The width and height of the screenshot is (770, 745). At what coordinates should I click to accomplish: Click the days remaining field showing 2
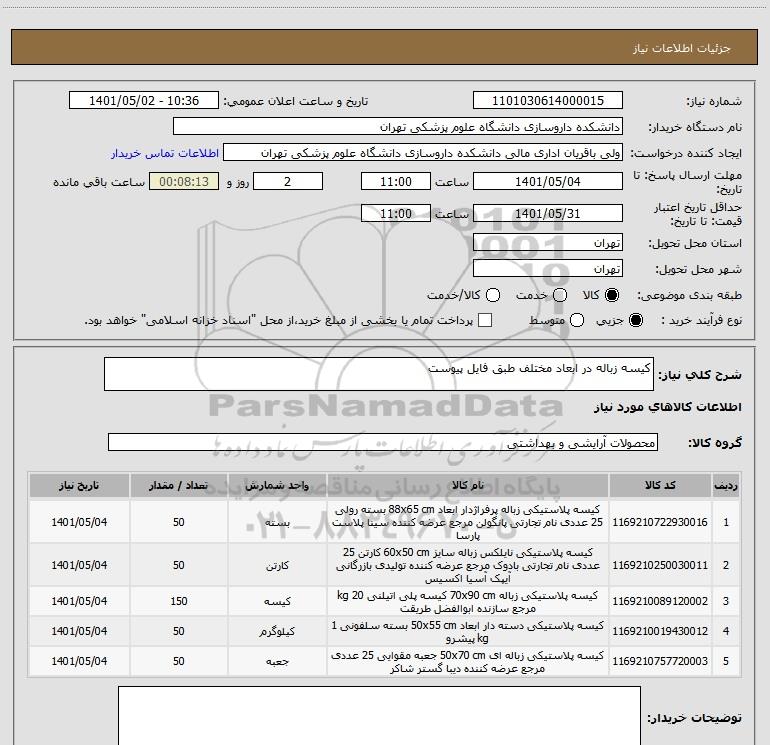(288, 181)
